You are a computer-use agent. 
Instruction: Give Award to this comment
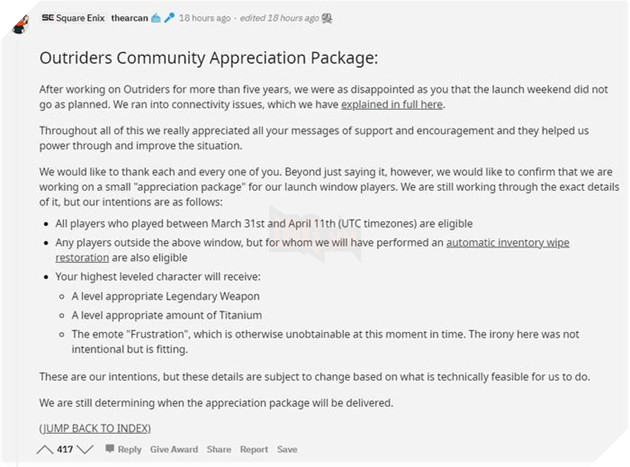pos(174,450)
